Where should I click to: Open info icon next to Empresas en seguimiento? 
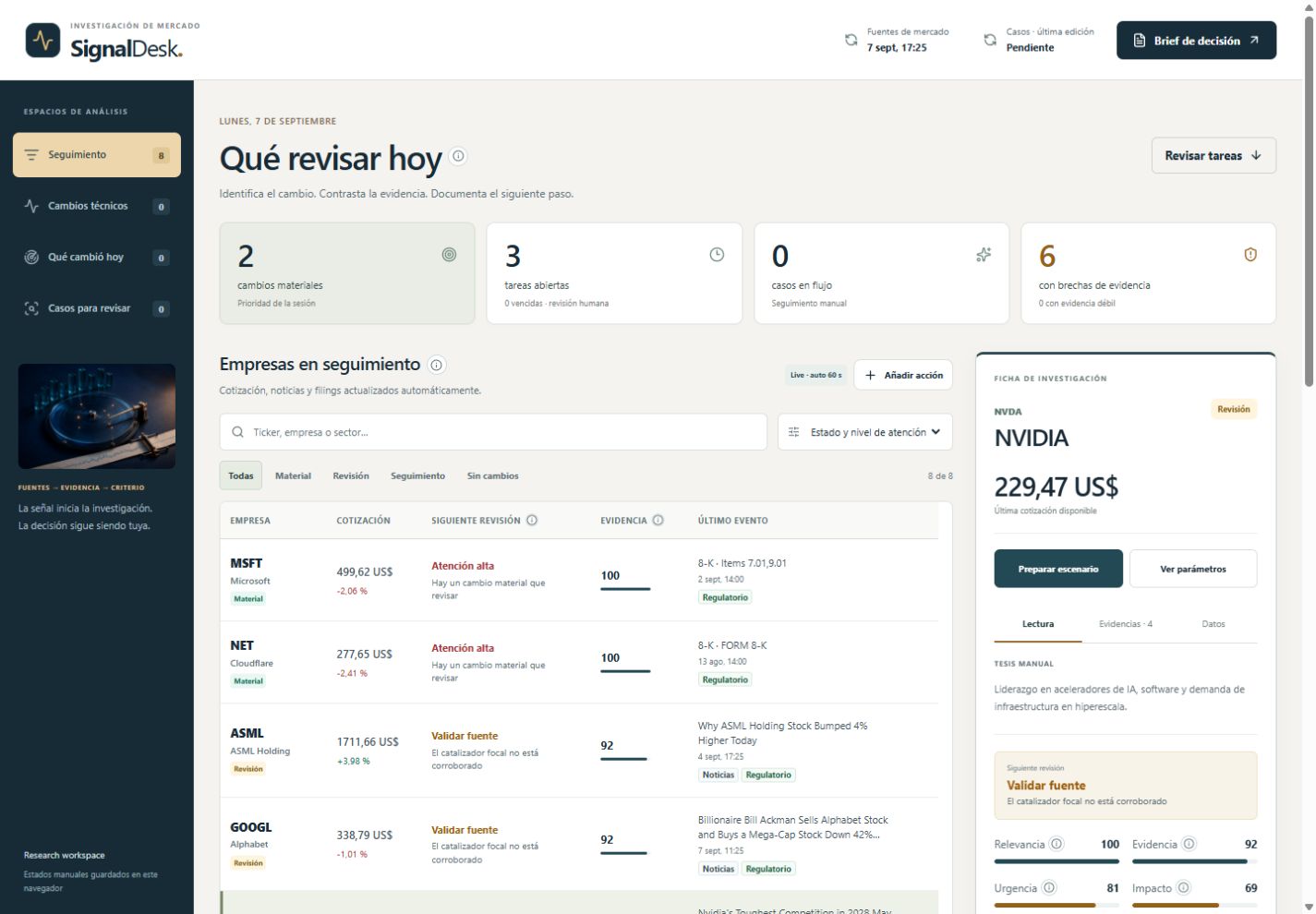437,365
